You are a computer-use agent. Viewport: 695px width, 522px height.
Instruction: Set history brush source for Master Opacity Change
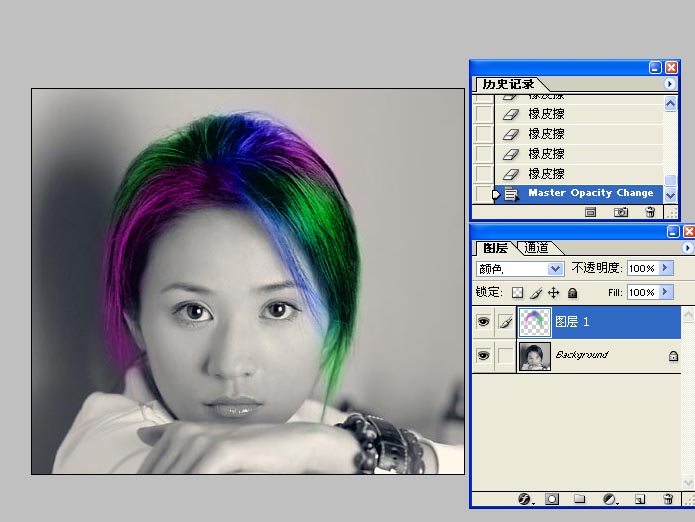pos(483,194)
